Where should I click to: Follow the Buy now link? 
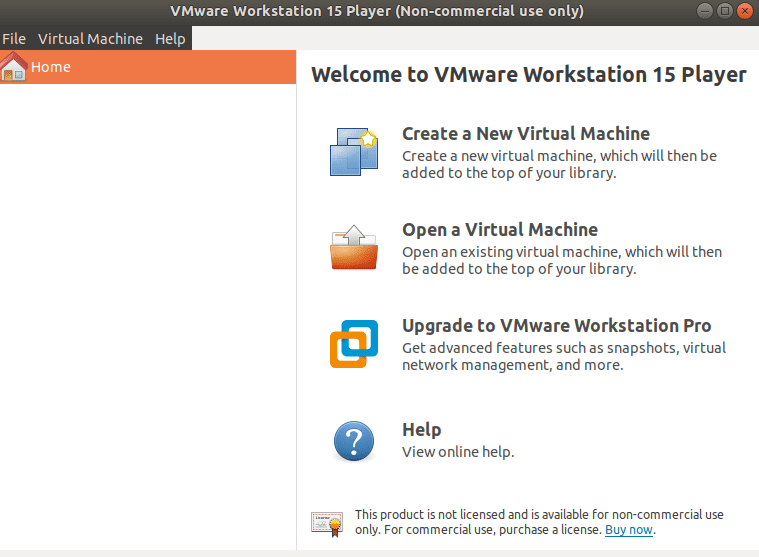click(x=629, y=530)
